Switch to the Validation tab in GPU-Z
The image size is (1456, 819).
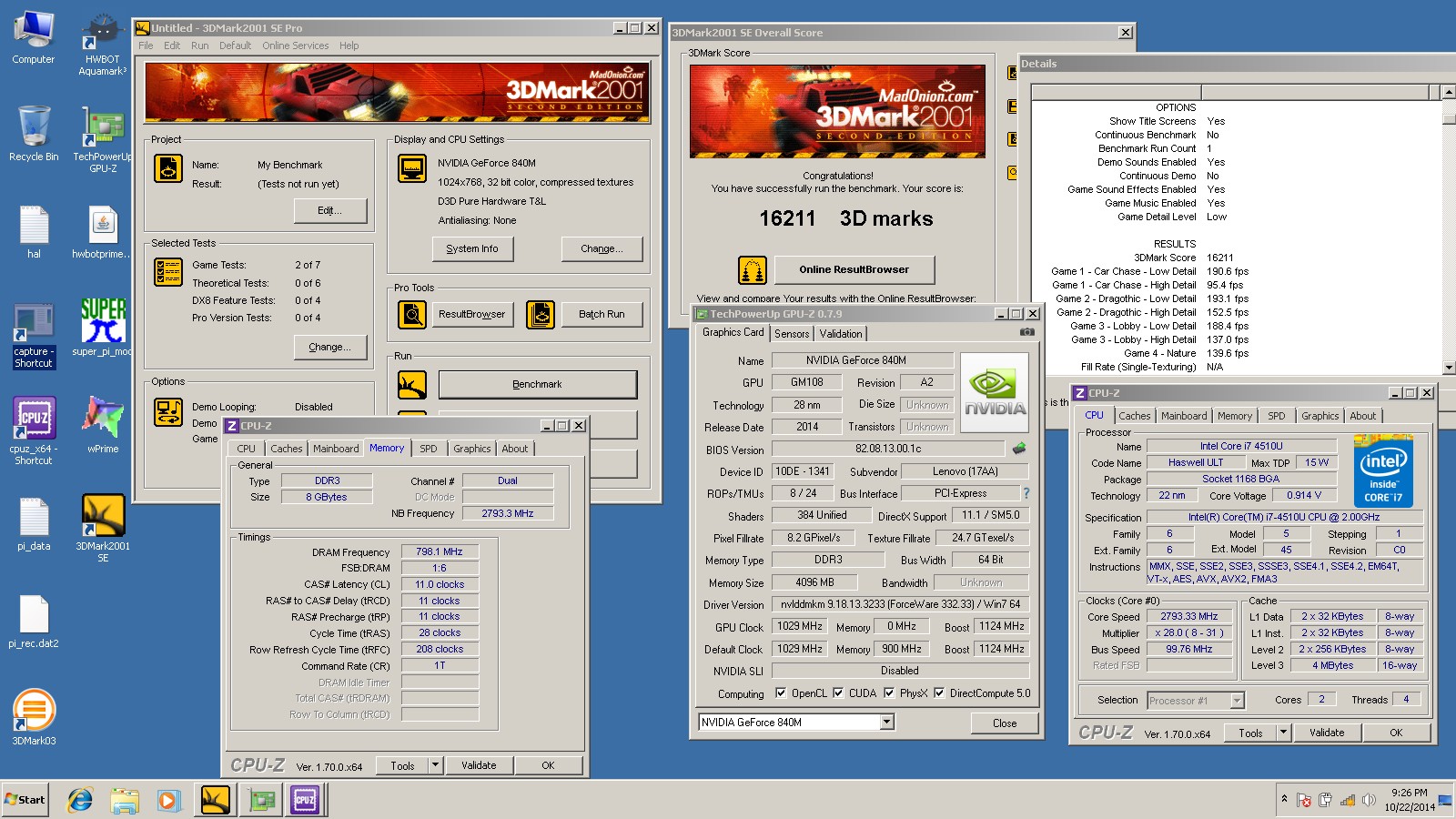841,334
